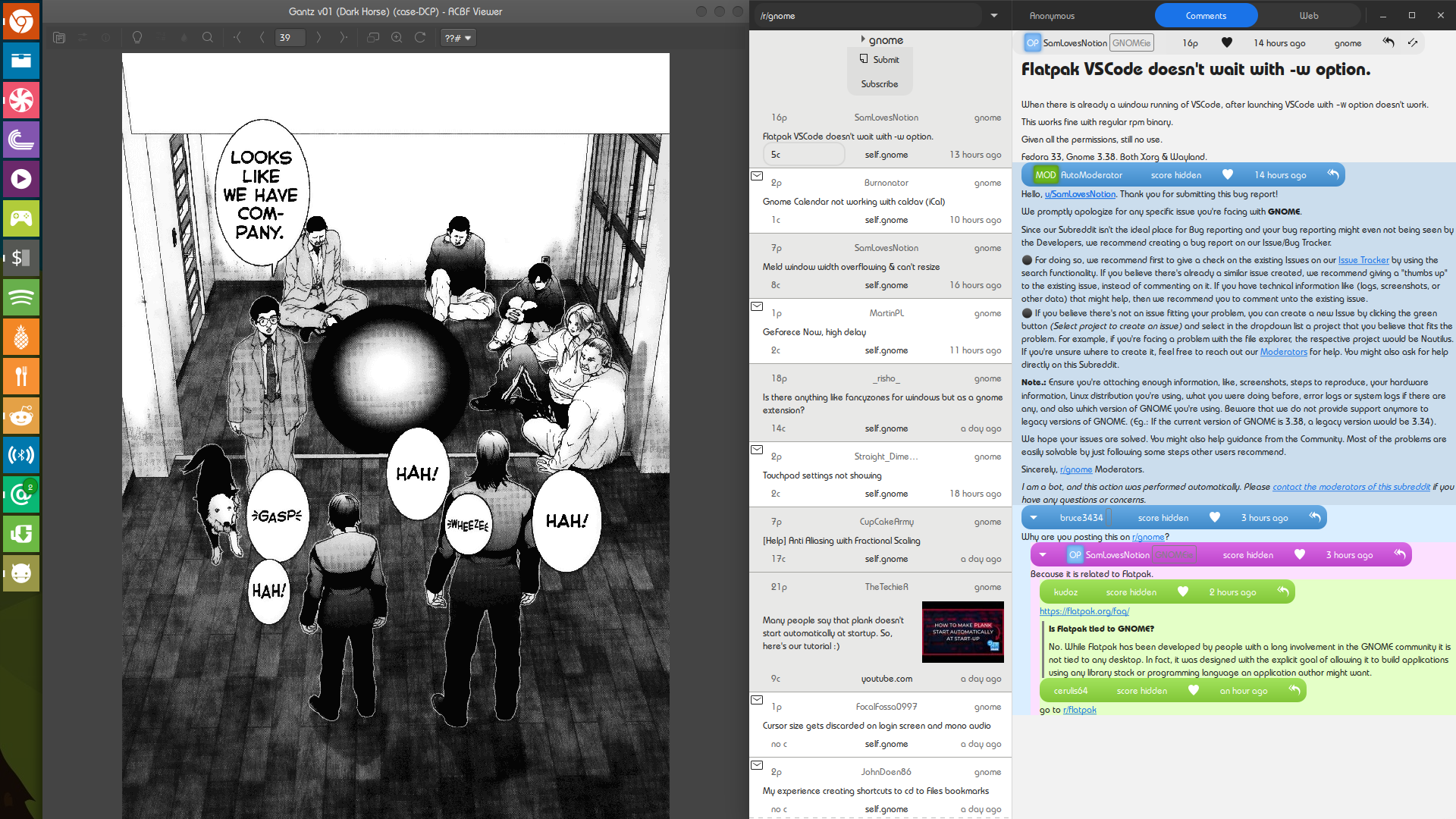1456x819 pixels.
Task: Reply to the AutoModerator comment
Action: click(x=1332, y=175)
